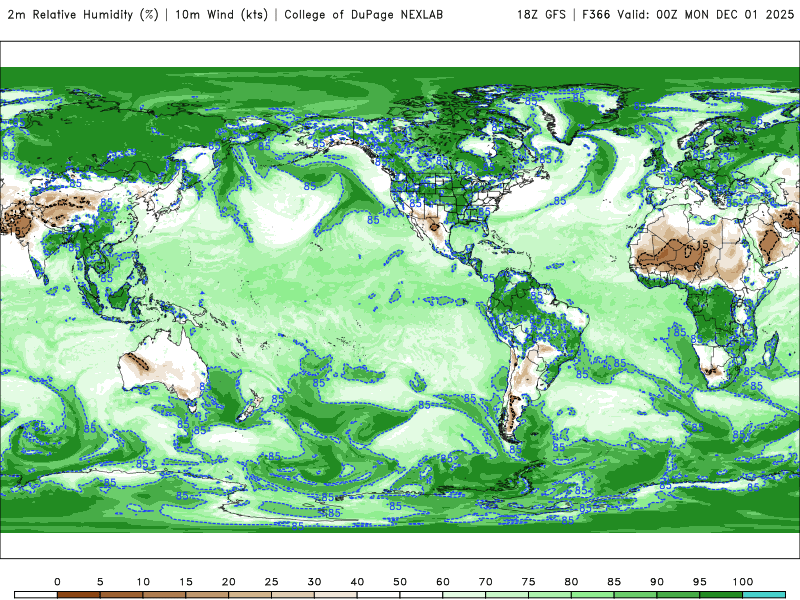Click the "60" label on the color scale
Image resolution: width=800 pixels, height=600 pixels.
tap(443, 582)
